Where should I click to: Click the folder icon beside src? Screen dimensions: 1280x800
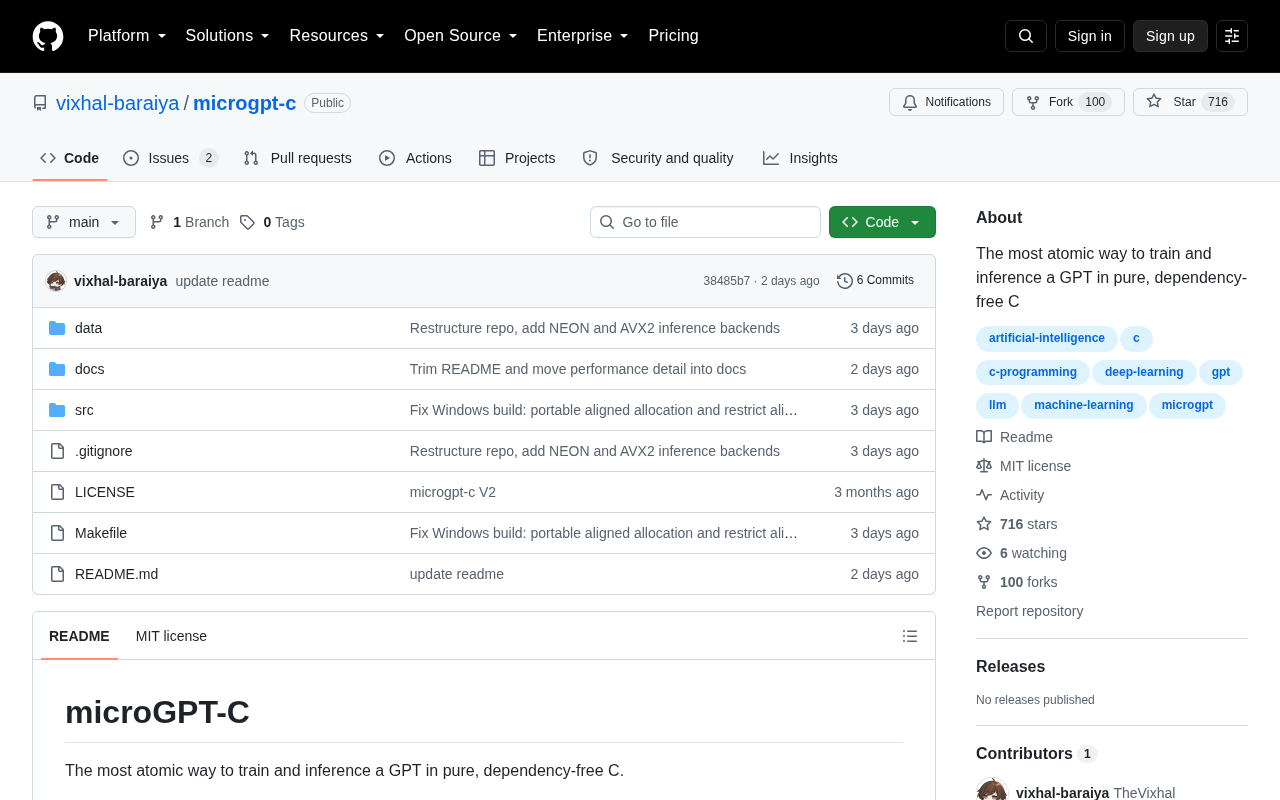(57, 410)
